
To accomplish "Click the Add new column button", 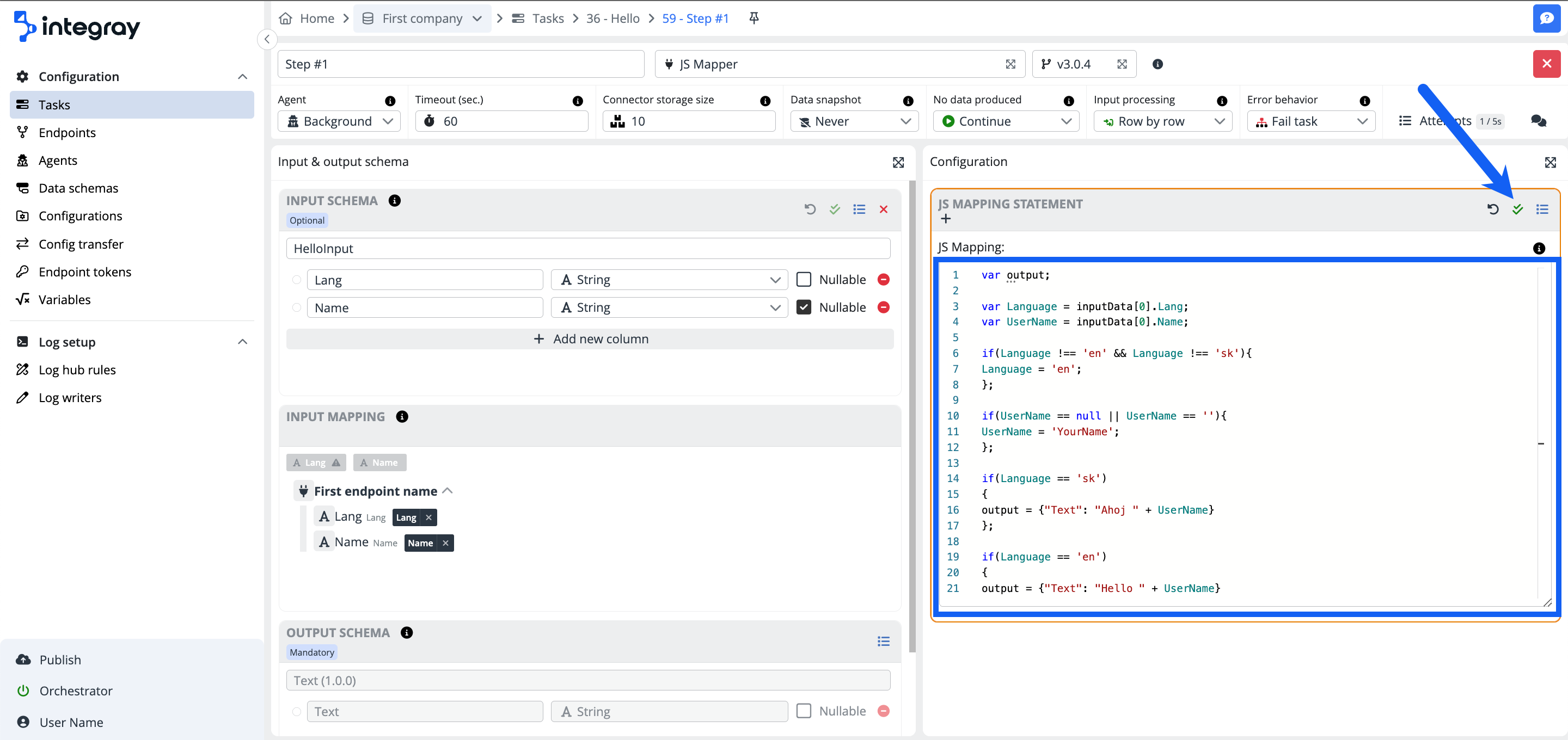I will pyautogui.click(x=589, y=339).
